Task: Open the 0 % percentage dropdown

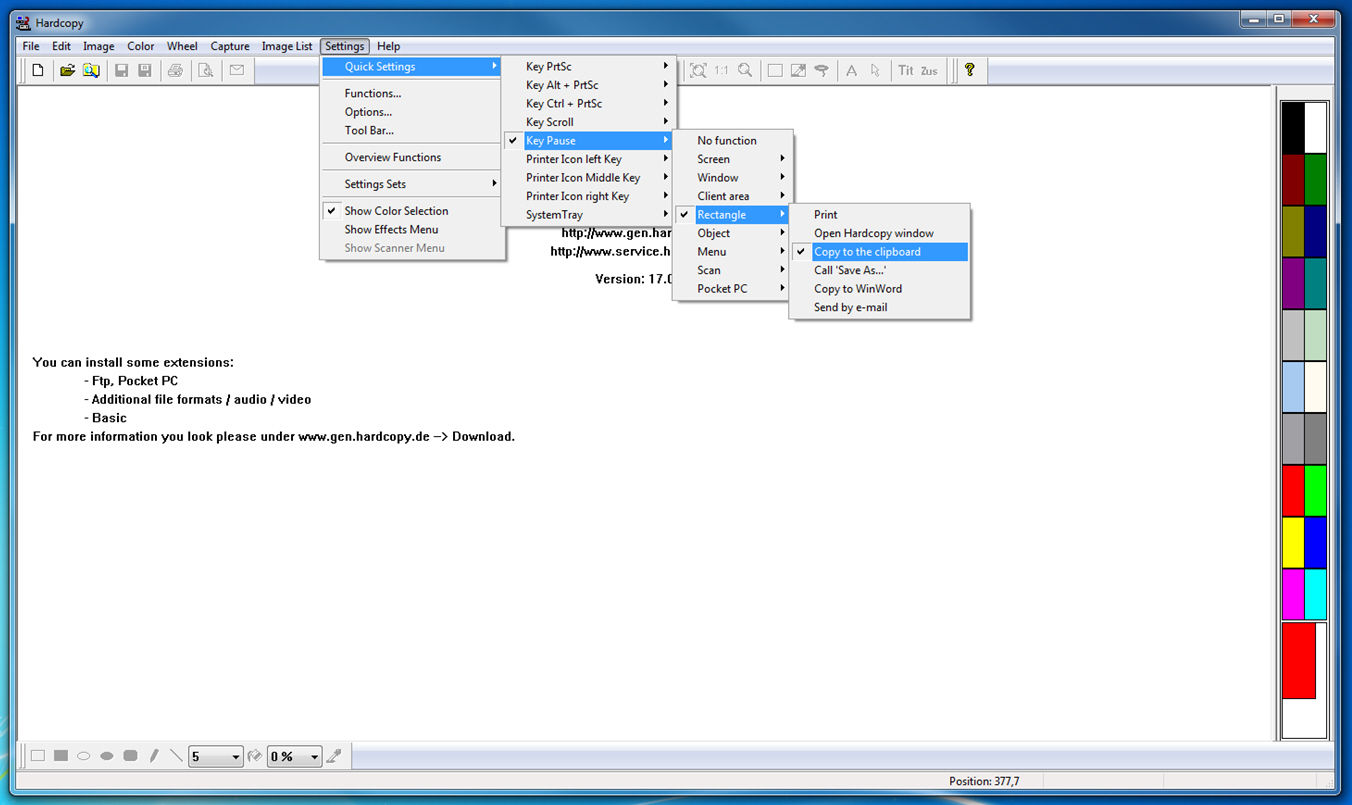Action: [x=294, y=756]
